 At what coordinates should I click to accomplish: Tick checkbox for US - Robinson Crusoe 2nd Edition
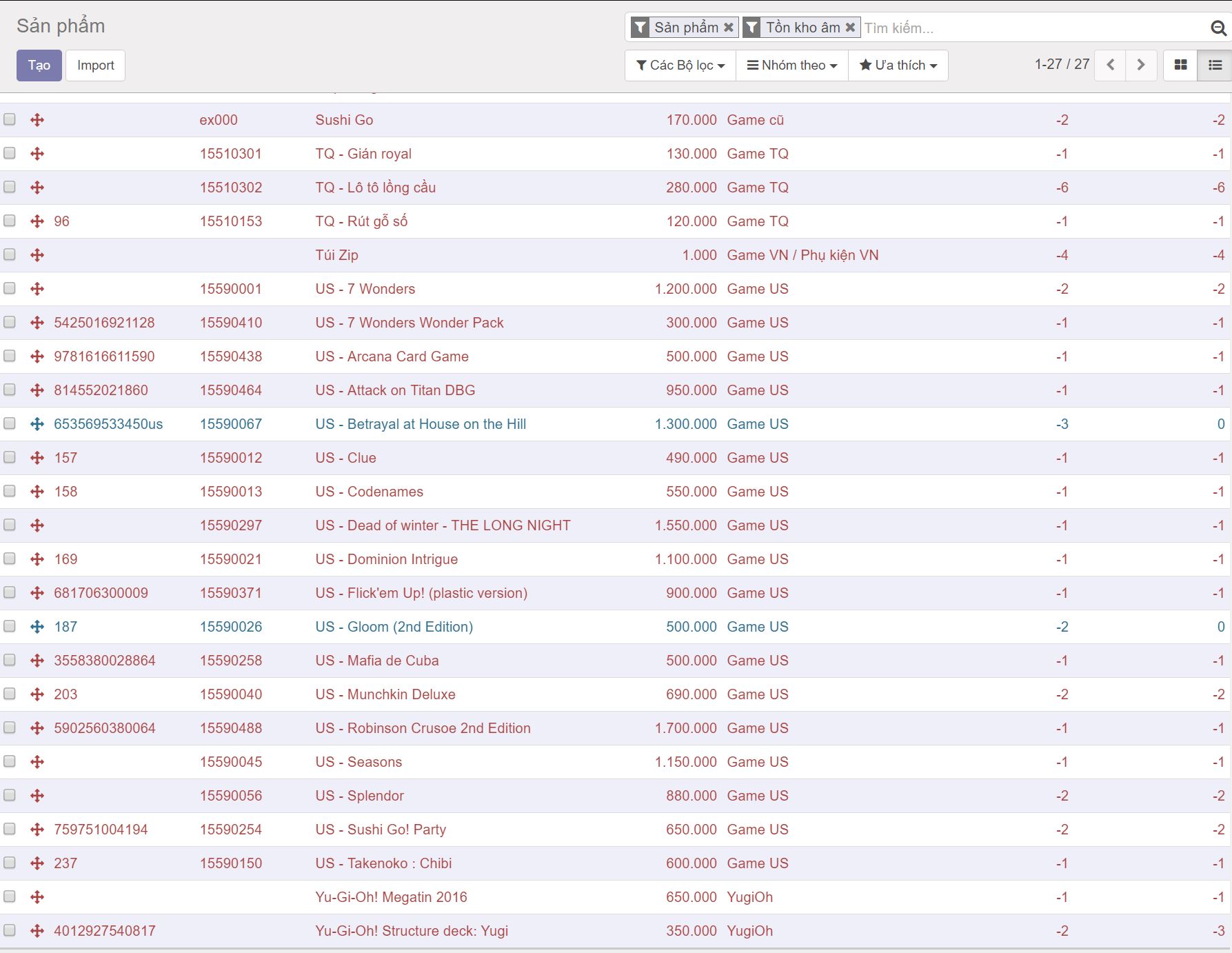click(10, 728)
